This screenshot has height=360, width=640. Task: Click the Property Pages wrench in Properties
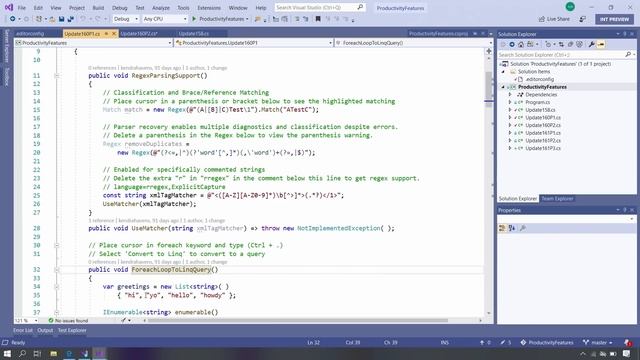click(x=523, y=228)
